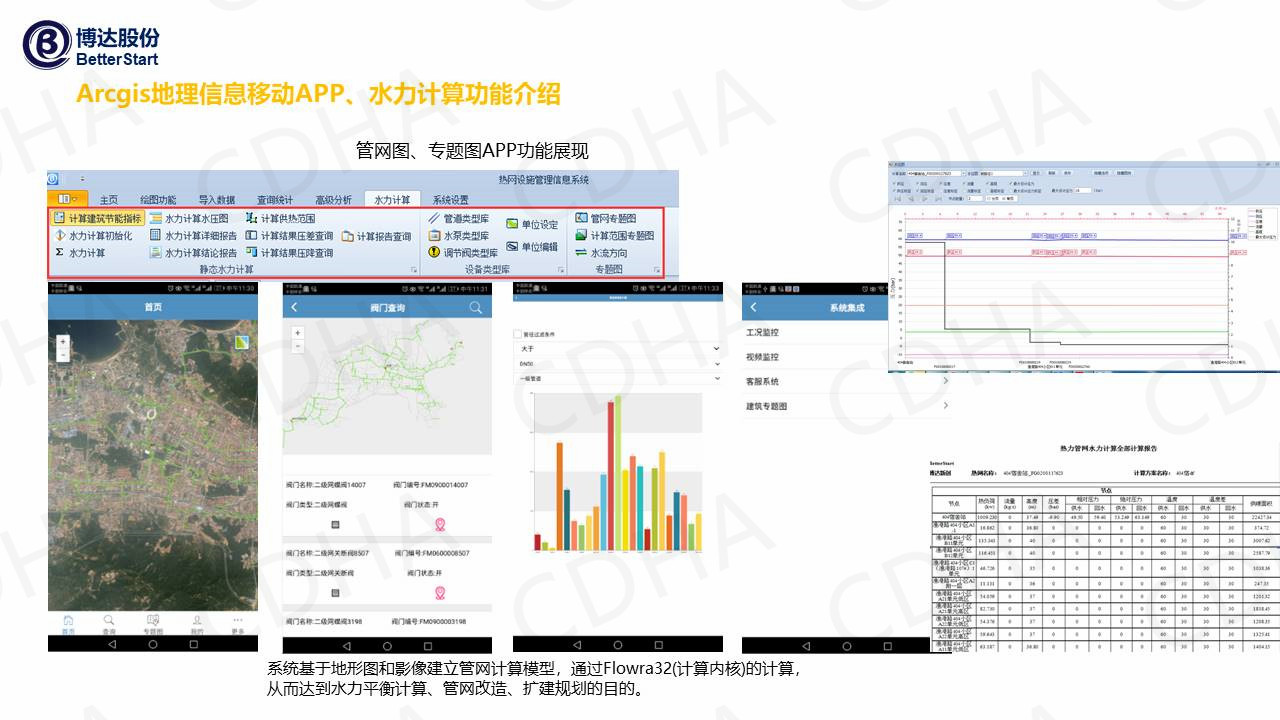Image resolution: width=1280 pixels, height=720 pixels.
Task: Tap the search magnifier in 阀门查询 header
Action: pyautogui.click(x=475, y=308)
